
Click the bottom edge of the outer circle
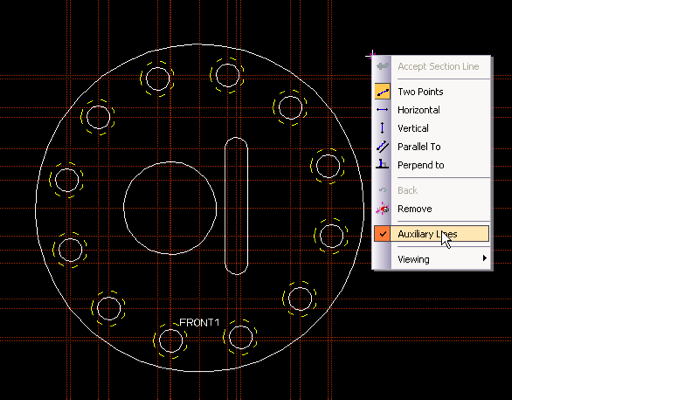(200, 371)
